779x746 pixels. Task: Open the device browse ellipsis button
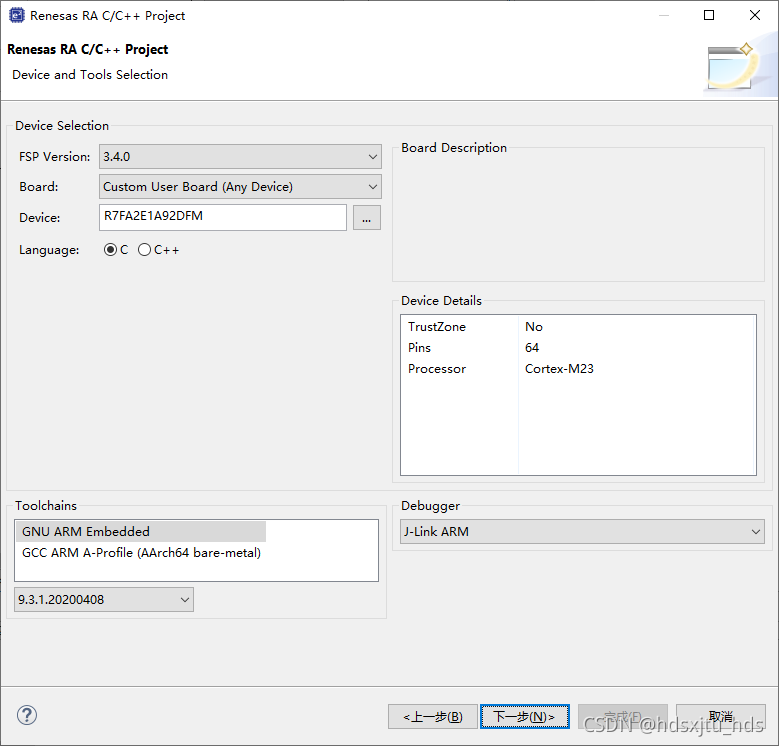tap(367, 218)
